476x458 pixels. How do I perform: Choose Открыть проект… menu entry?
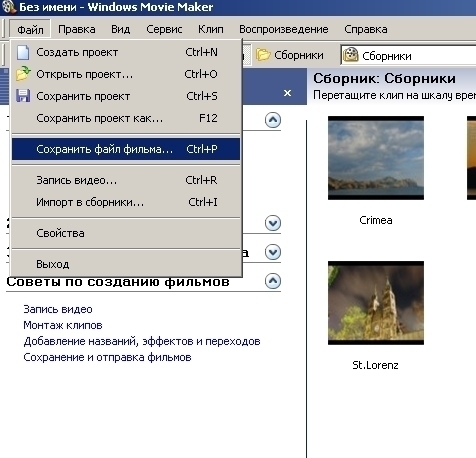pyautogui.click(x=126, y=74)
